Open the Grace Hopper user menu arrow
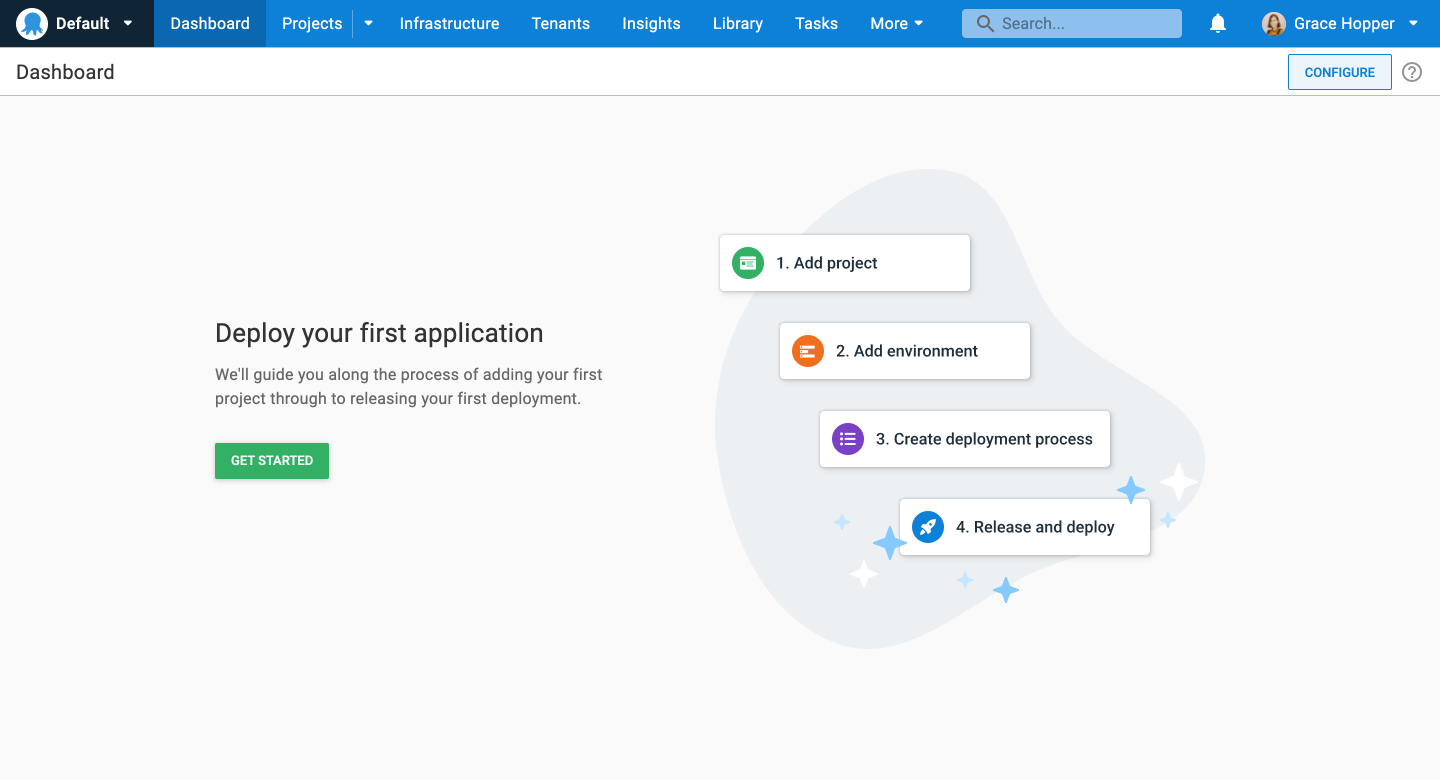The image size is (1440, 780). pyautogui.click(x=1413, y=23)
